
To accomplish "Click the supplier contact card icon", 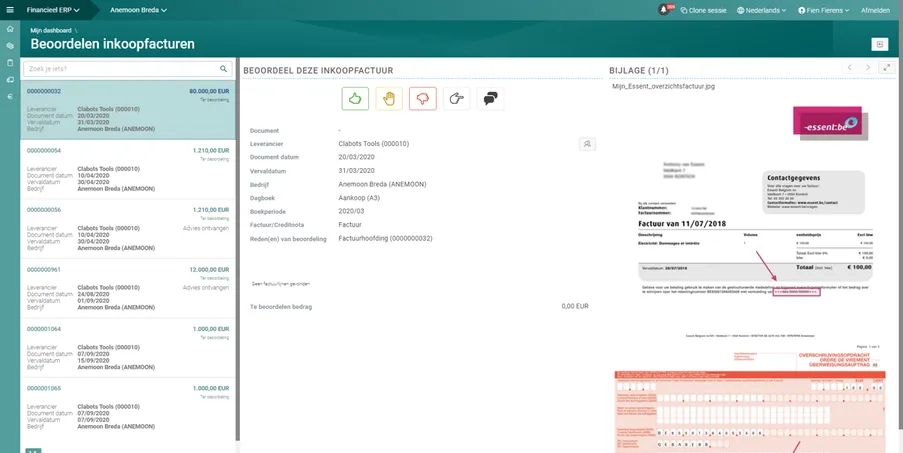I will coord(587,144).
